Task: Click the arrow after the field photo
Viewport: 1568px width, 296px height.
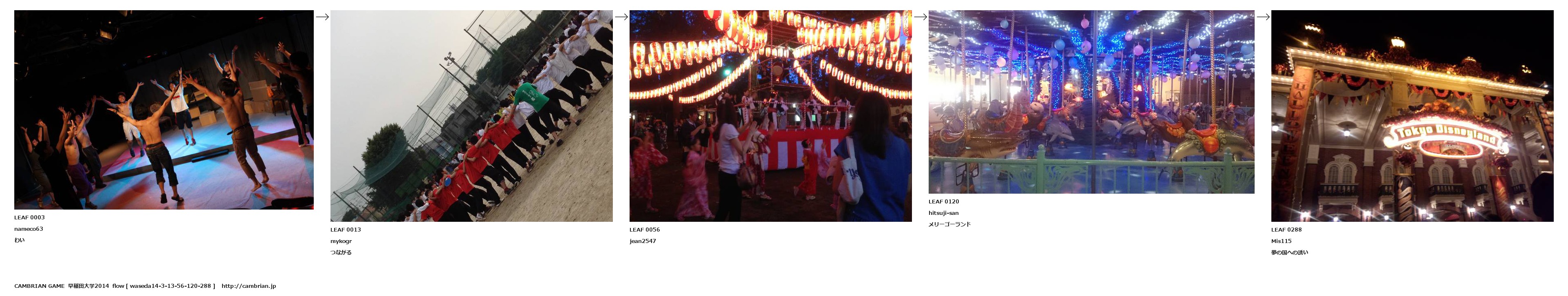Action: coord(621,17)
